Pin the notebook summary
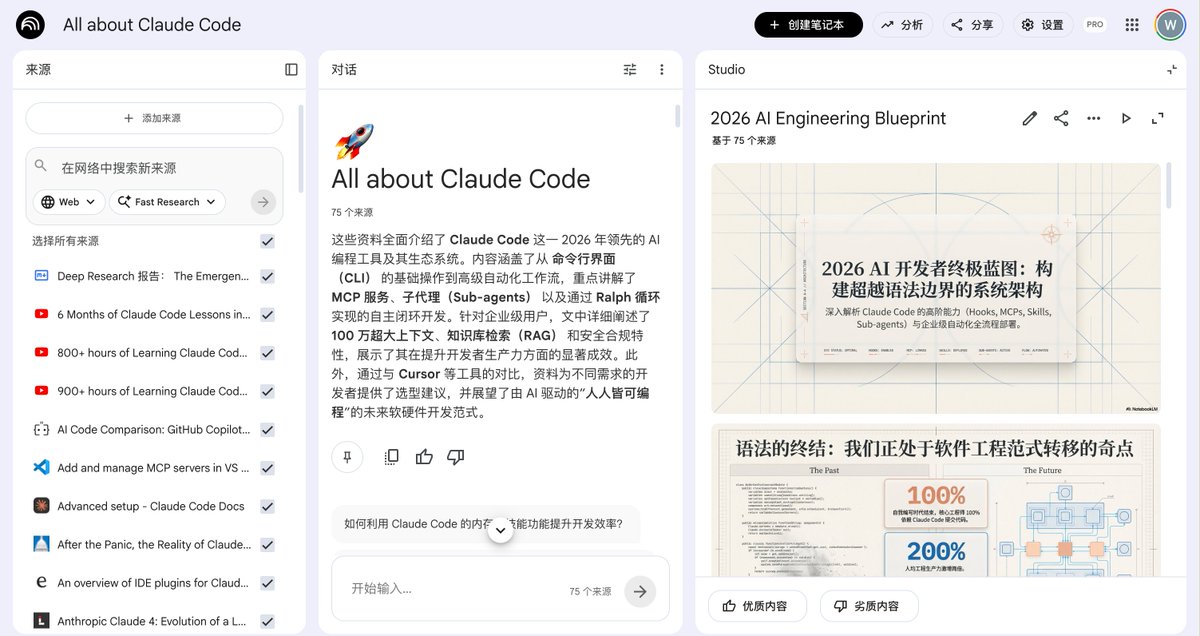The height and width of the screenshot is (636, 1200). coord(347,457)
